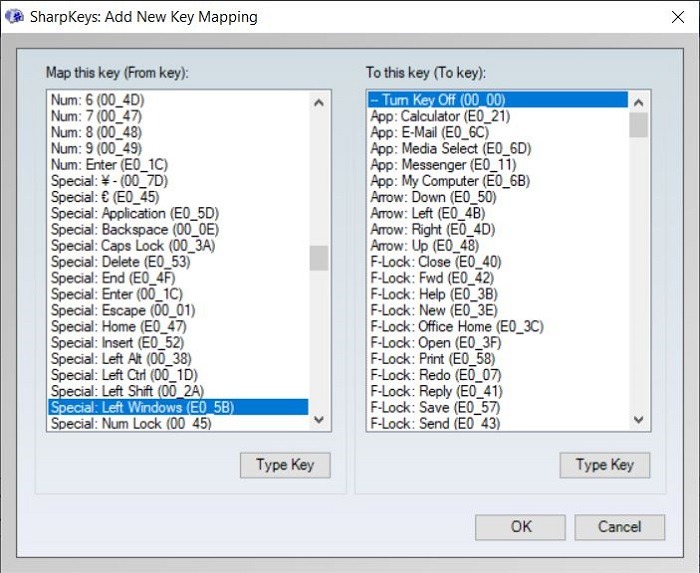Click the From list scrollbar thumb
The image size is (700, 573).
click(319, 258)
